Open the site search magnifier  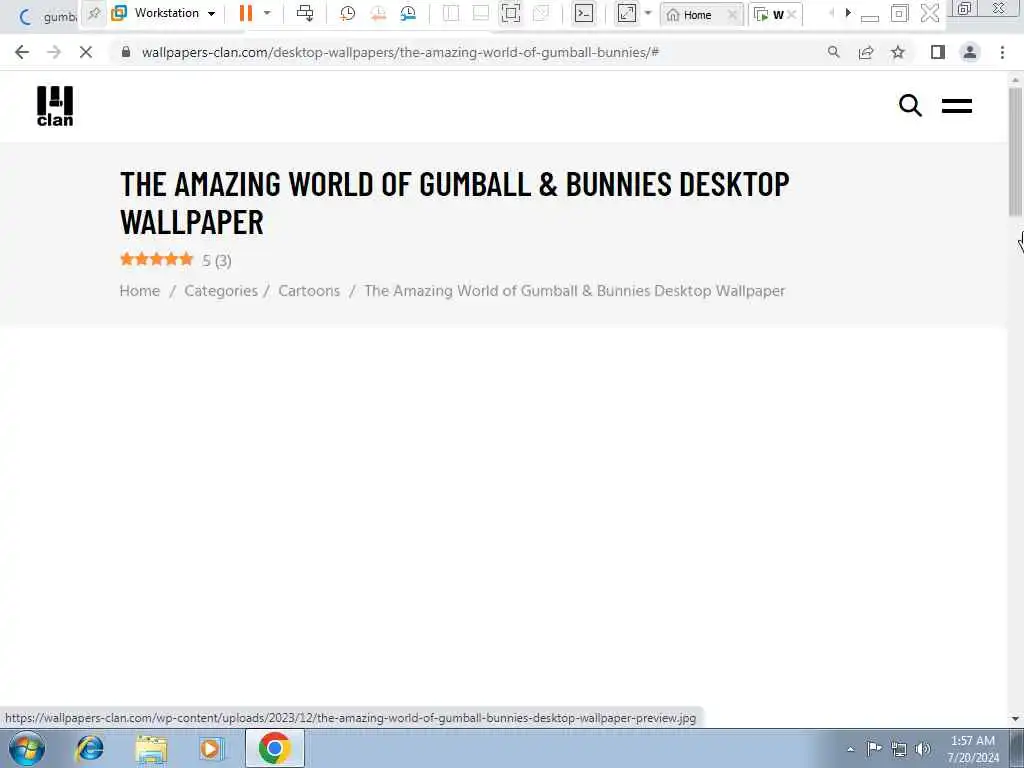[910, 105]
